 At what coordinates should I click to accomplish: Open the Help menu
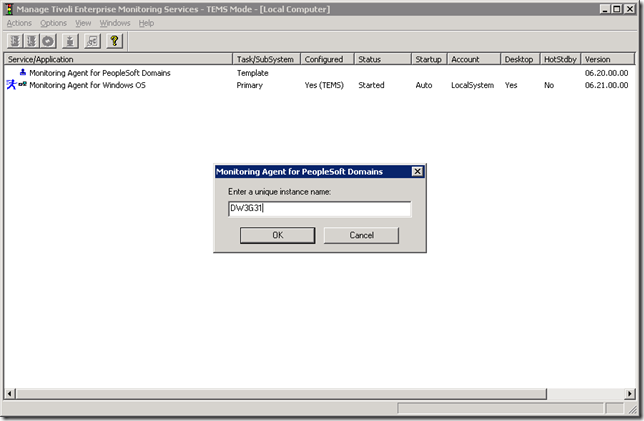[x=146, y=23]
